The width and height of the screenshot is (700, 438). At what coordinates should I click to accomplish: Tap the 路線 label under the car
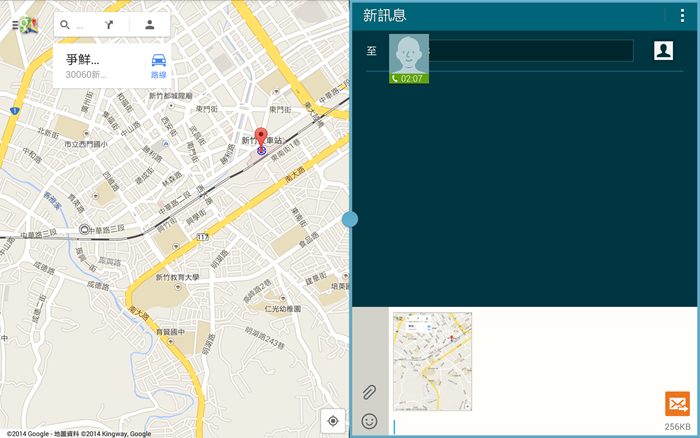tap(158, 75)
